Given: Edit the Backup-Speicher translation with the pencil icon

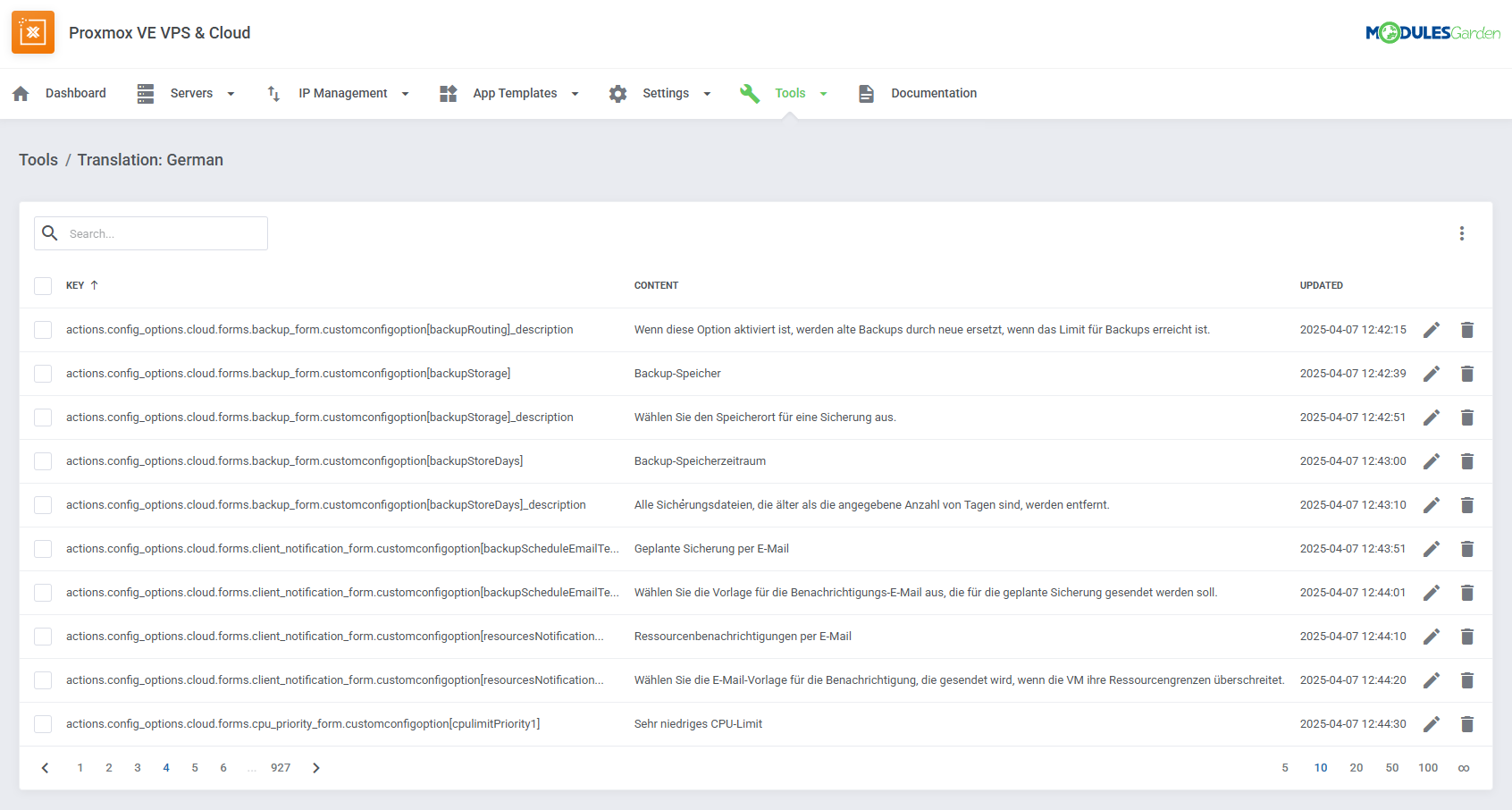Looking at the screenshot, I should (1432, 374).
